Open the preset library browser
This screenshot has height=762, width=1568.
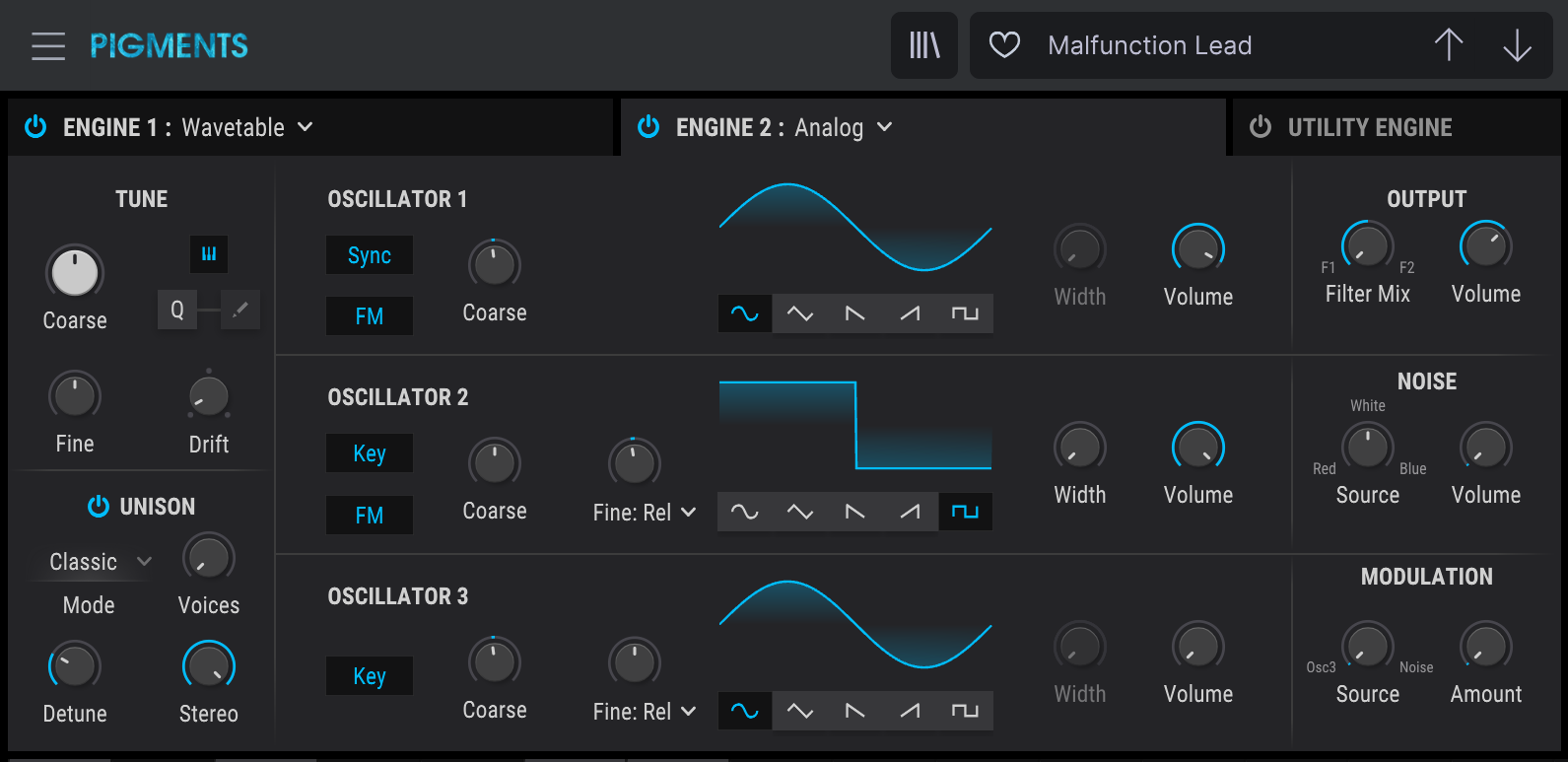coord(924,45)
